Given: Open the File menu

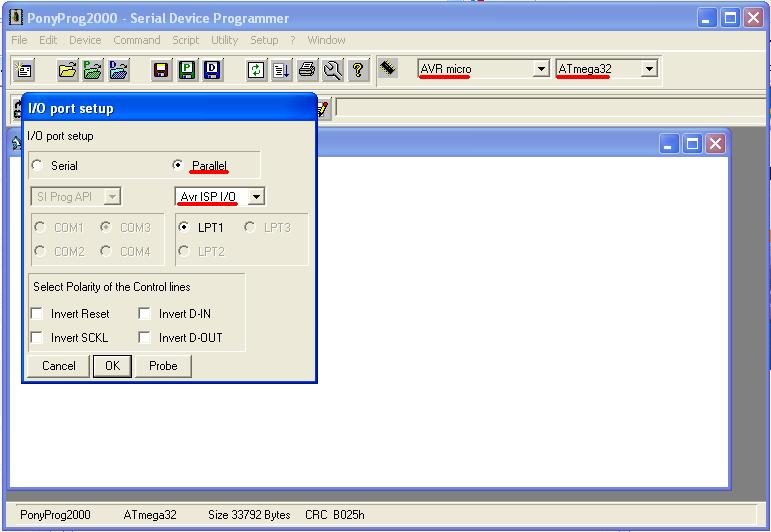Looking at the screenshot, I should tap(19, 40).
